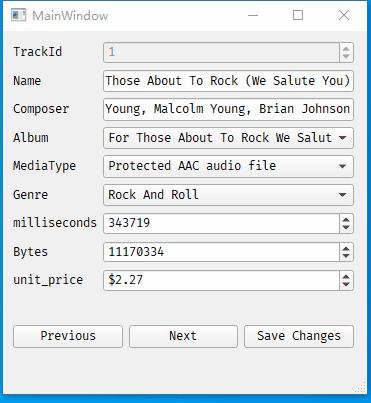This screenshot has height=403, width=371.
Task: Click the MainWindow app icon in title bar
Action: (18, 15)
